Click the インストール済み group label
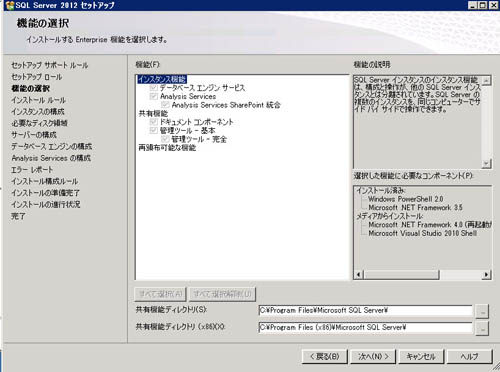 pos(381,191)
